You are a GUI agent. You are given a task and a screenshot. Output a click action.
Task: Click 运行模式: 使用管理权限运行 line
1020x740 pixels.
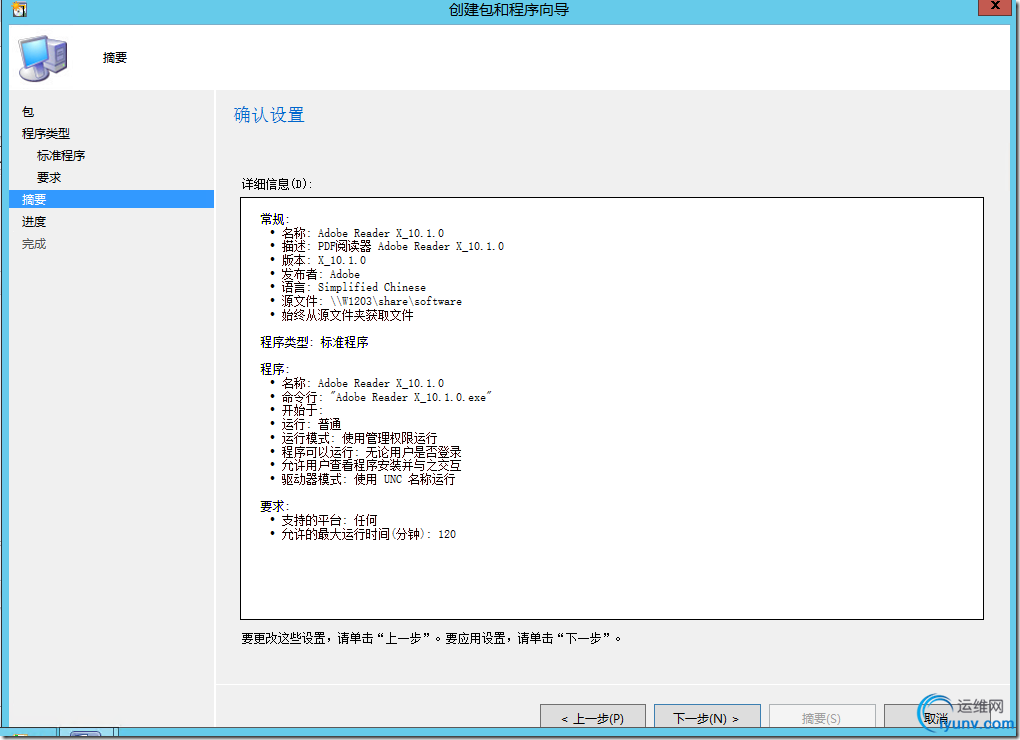(359, 438)
